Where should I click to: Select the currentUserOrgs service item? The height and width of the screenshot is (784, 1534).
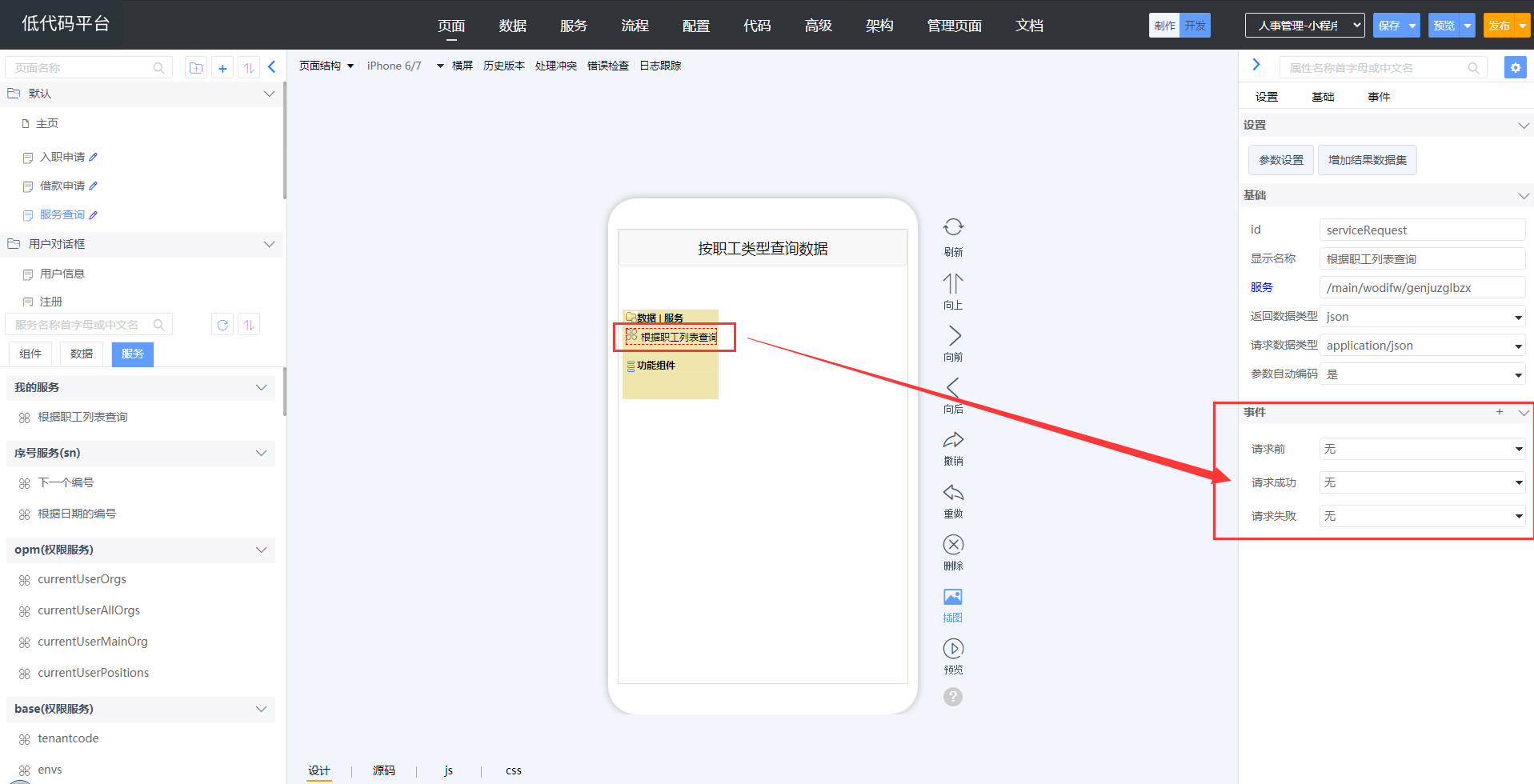click(x=82, y=579)
